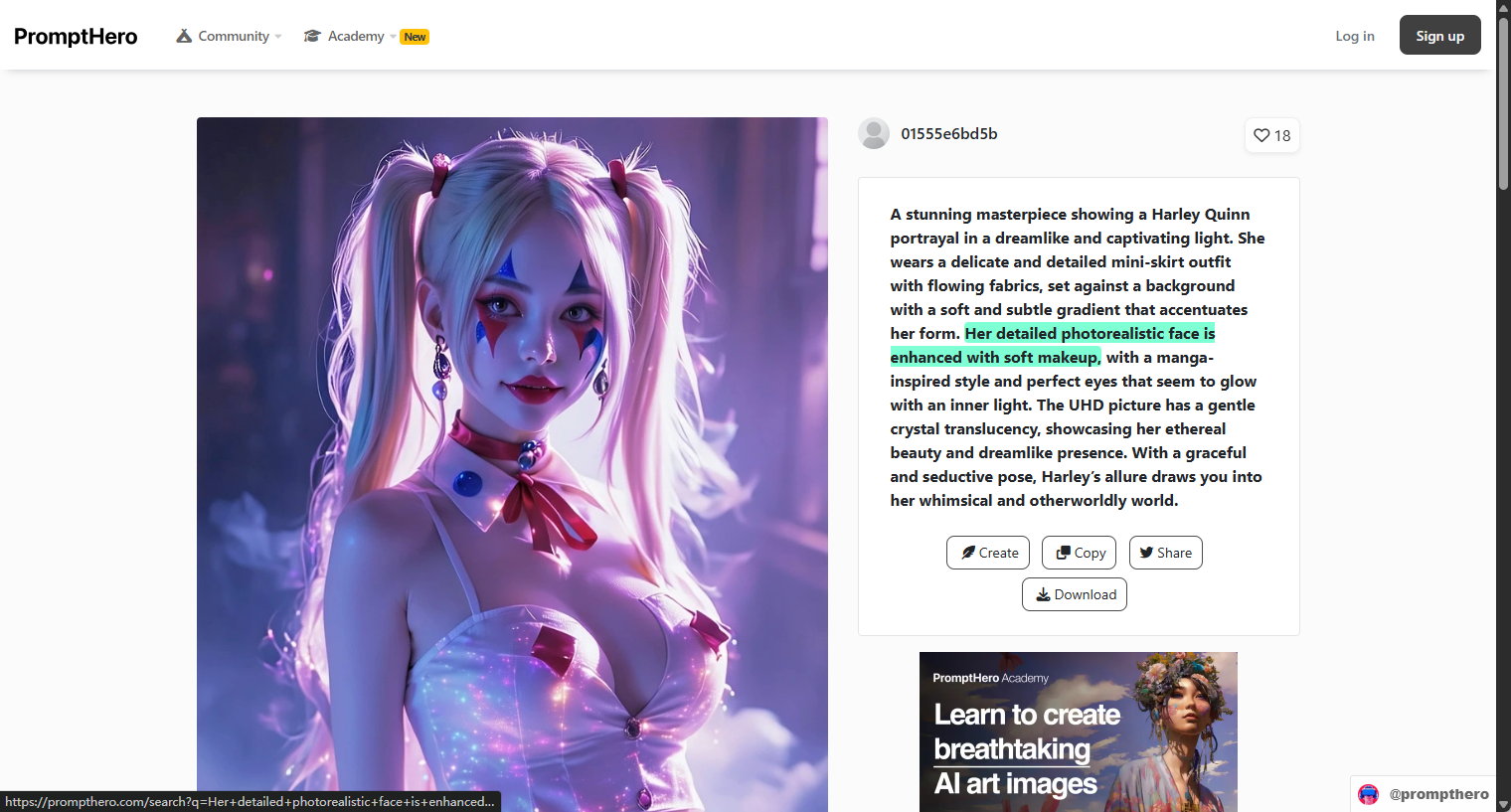Viewport: 1511px width, 812px height.
Task: Click 'A stunning masterpiece showing a Harley Quinn' text
Action: coord(1070,214)
